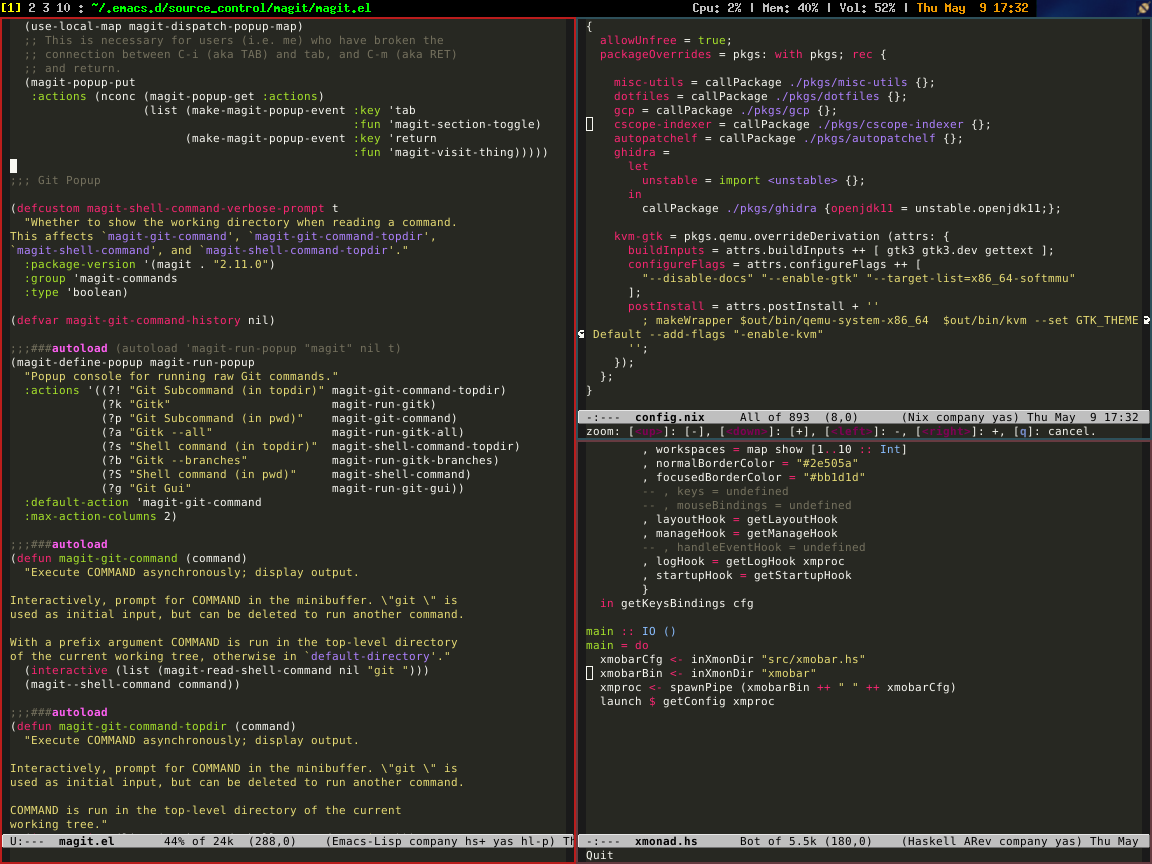The width and height of the screenshot is (1152, 864).
Task: Click the hs+ minor mode indicator
Action: pos(475,841)
